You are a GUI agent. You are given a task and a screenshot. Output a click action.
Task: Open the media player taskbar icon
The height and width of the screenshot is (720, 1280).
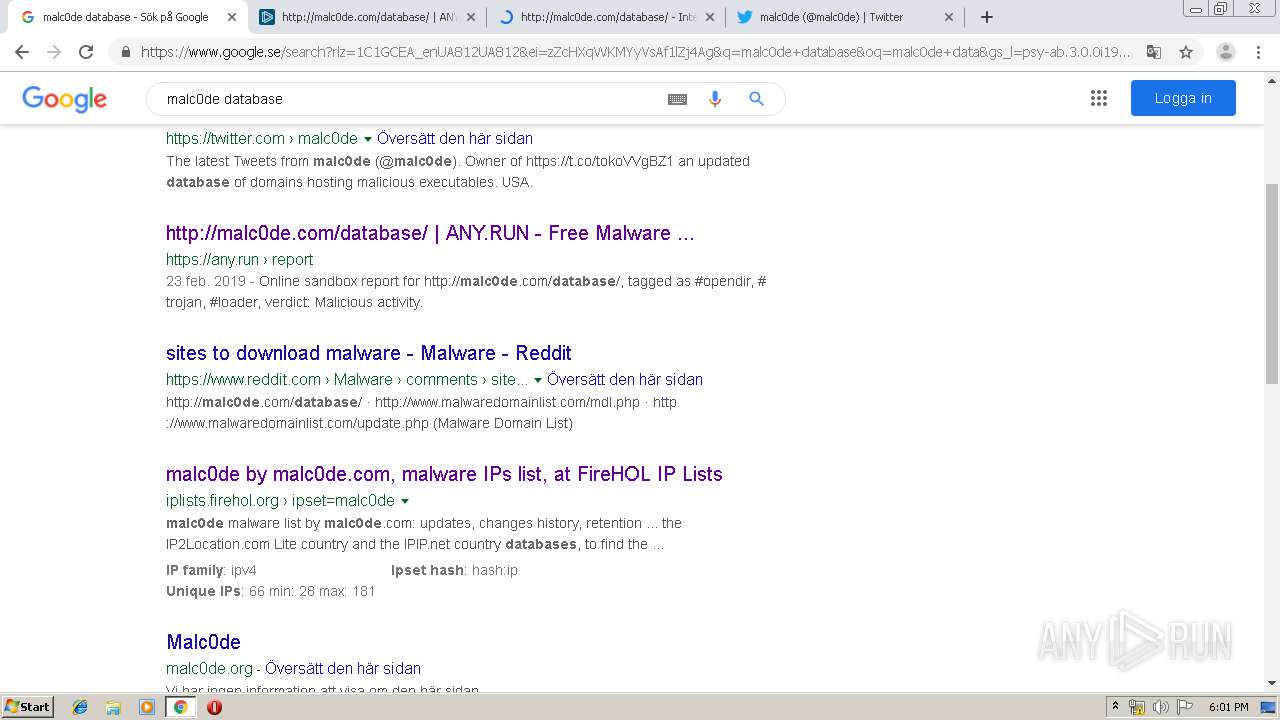[147, 707]
